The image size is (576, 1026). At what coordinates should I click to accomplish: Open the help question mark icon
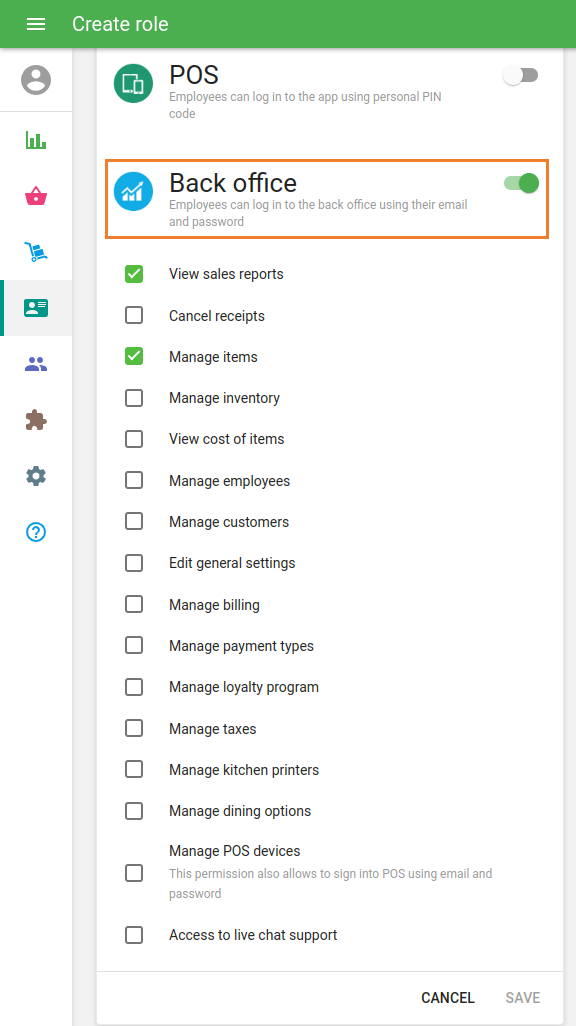click(x=36, y=532)
